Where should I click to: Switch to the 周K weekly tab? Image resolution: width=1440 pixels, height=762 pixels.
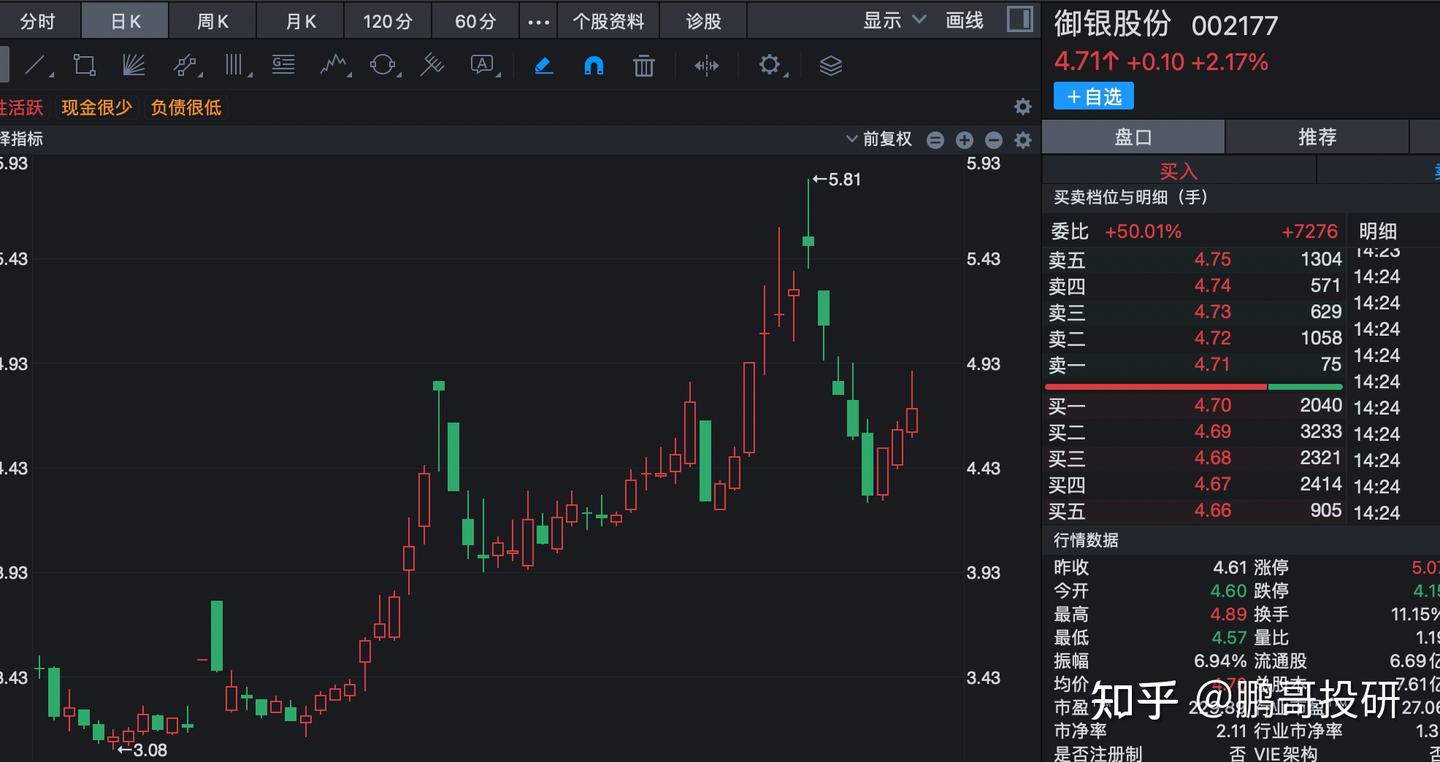pos(212,20)
